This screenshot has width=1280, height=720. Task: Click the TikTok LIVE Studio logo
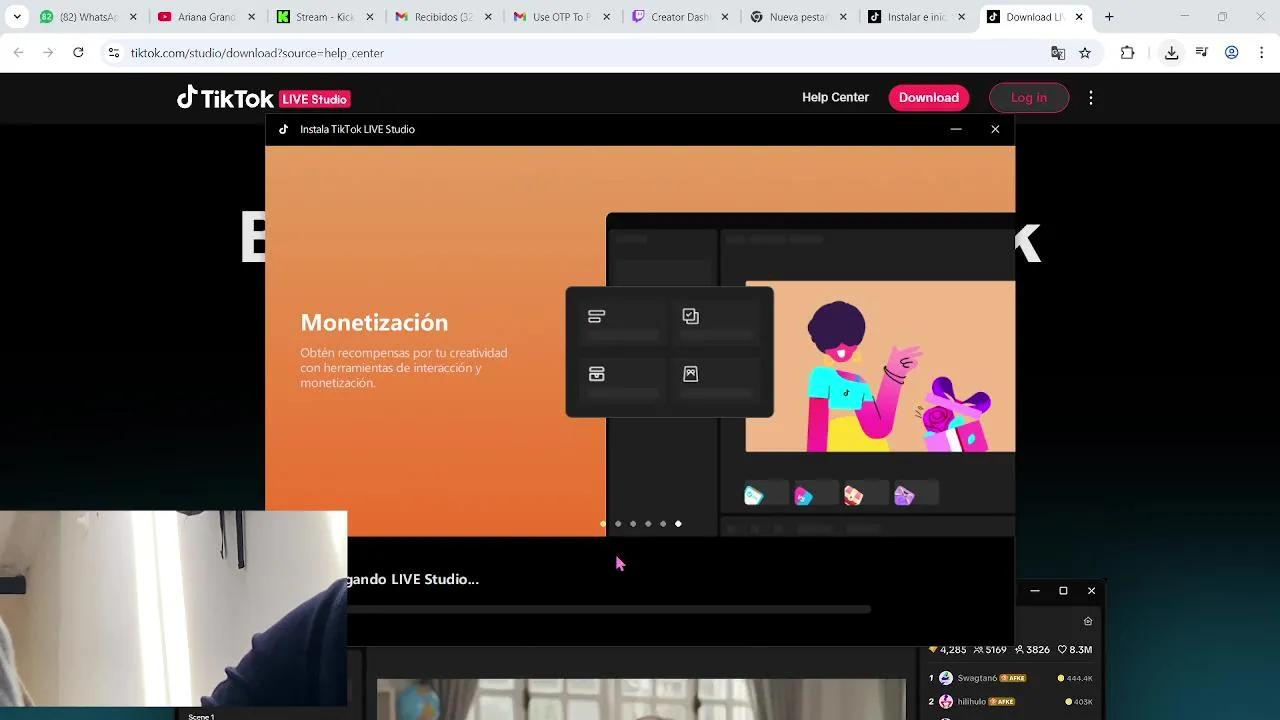tap(263, 98)
